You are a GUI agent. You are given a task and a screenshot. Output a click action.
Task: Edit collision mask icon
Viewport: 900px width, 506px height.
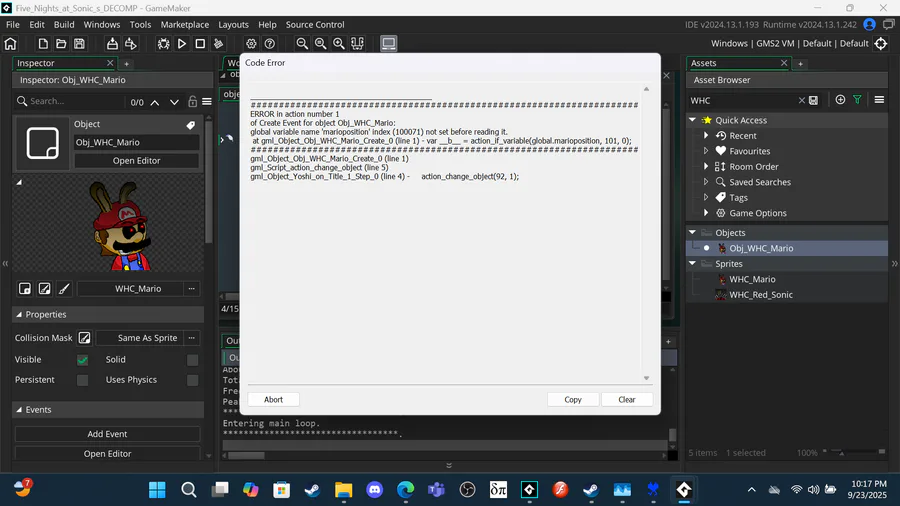[x=84, y=338]
